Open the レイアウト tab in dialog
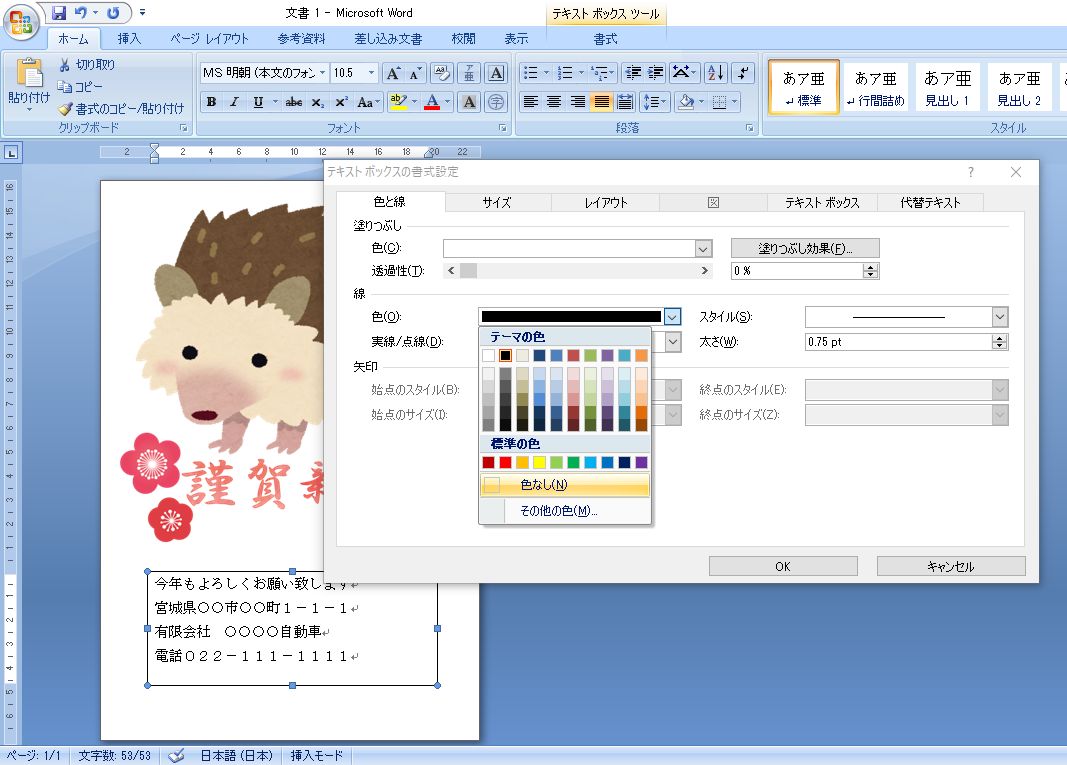 605,202
